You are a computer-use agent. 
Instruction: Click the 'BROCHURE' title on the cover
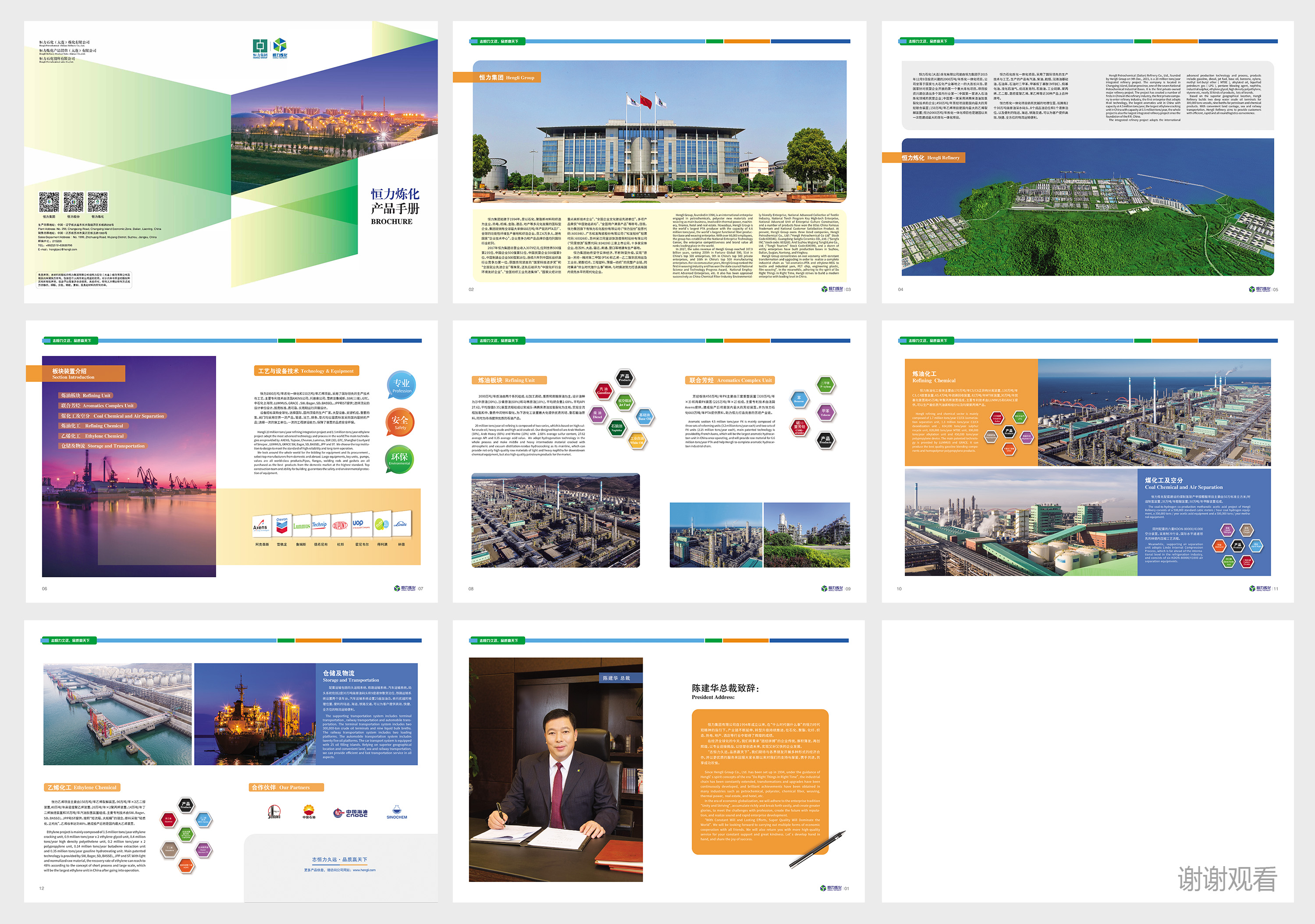pyautogui.click(x=392, y=221)
